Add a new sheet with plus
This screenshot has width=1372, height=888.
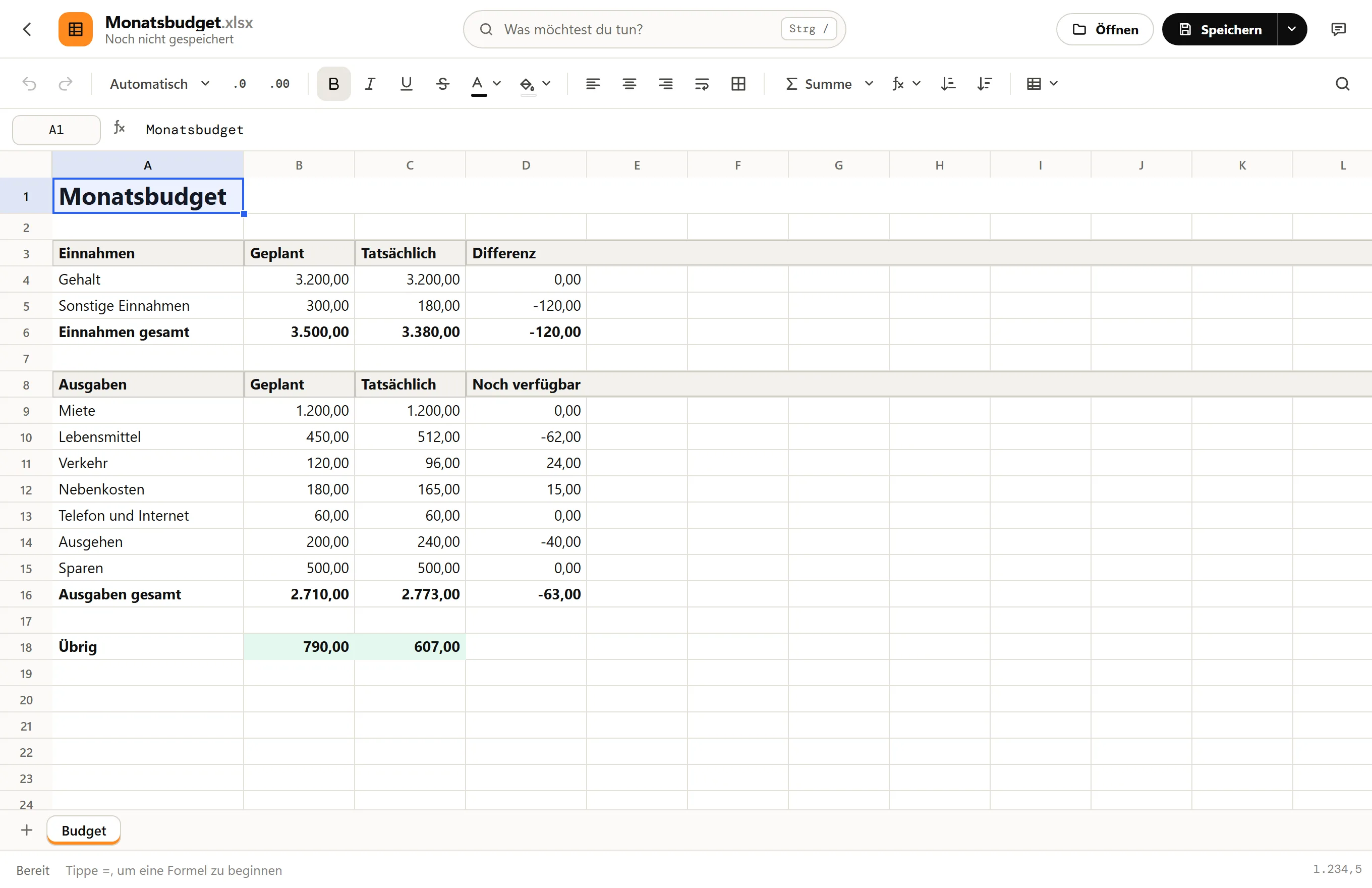[x=27, y=830]
